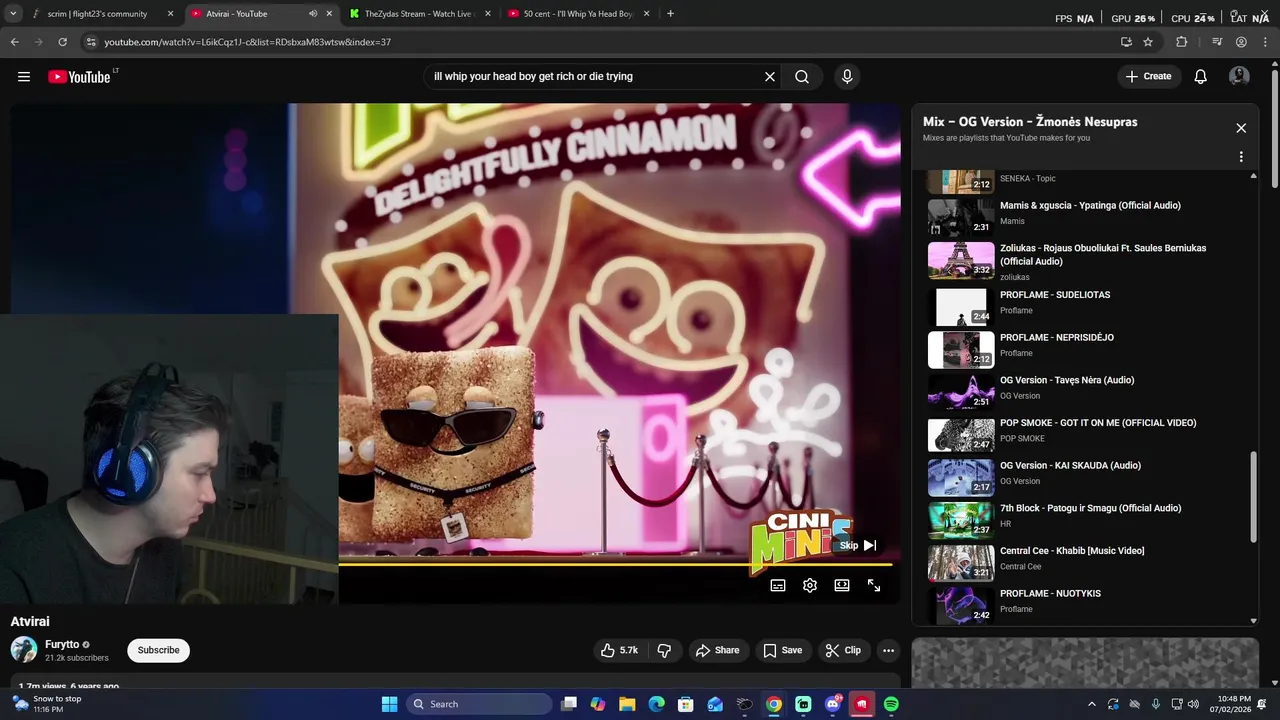Play PROFLAME - SUDELIOTAS from playlist
This screenshot has width=1280, height=720.
[x=1085, y=305]
